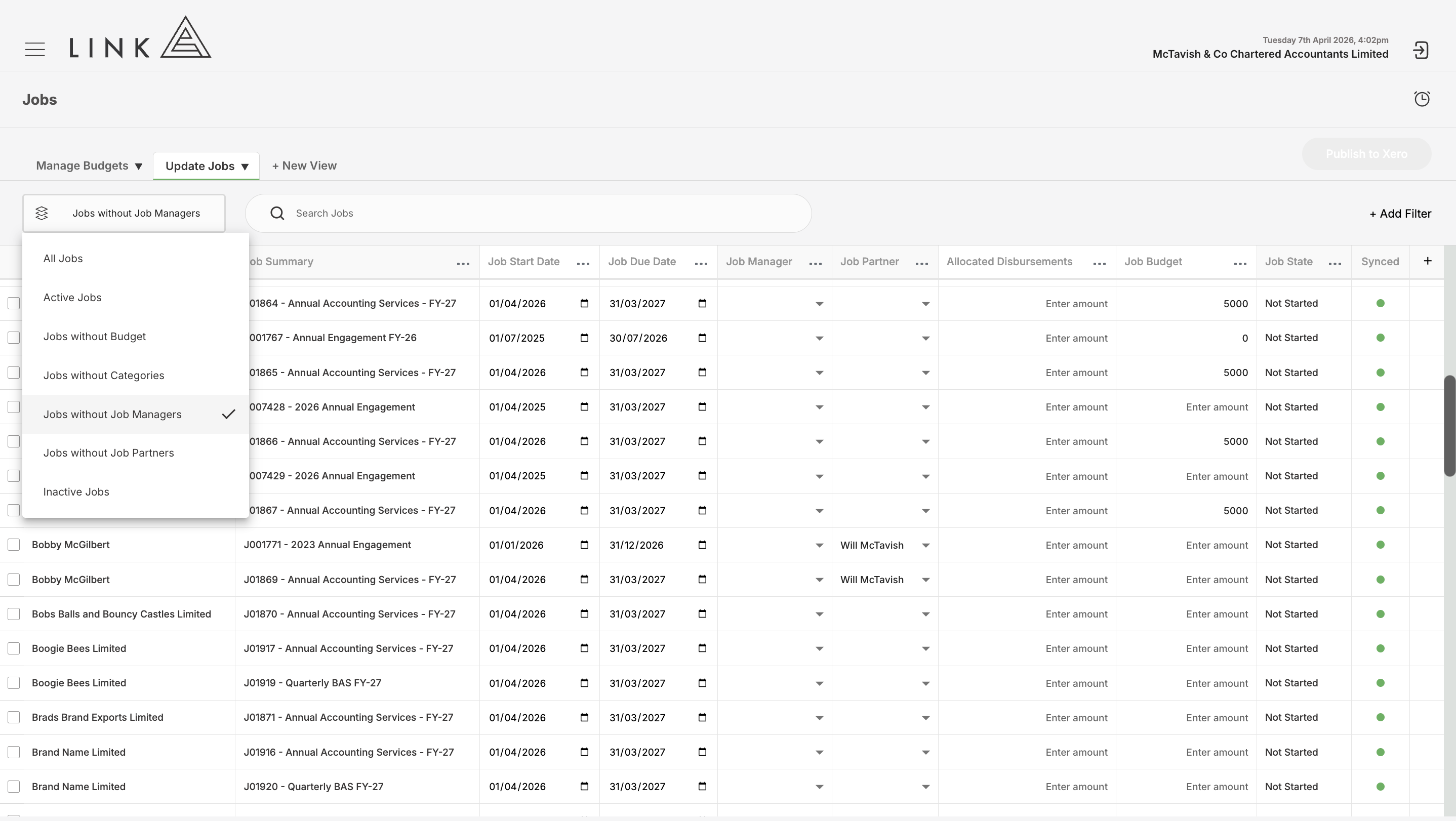Create a view with + New View
Viewport: 1456px width, 821px height.
[304, 166]
